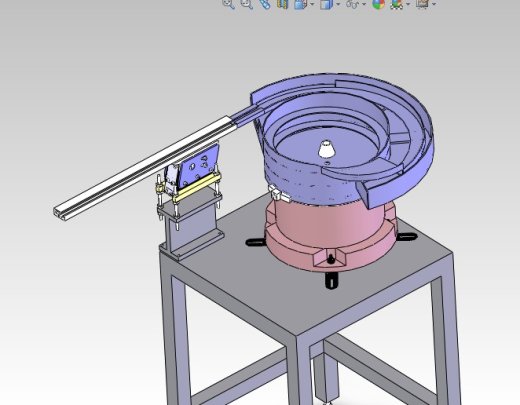Click the Display Style icon
The image size is (520, 405).
[x=326, y=4]
